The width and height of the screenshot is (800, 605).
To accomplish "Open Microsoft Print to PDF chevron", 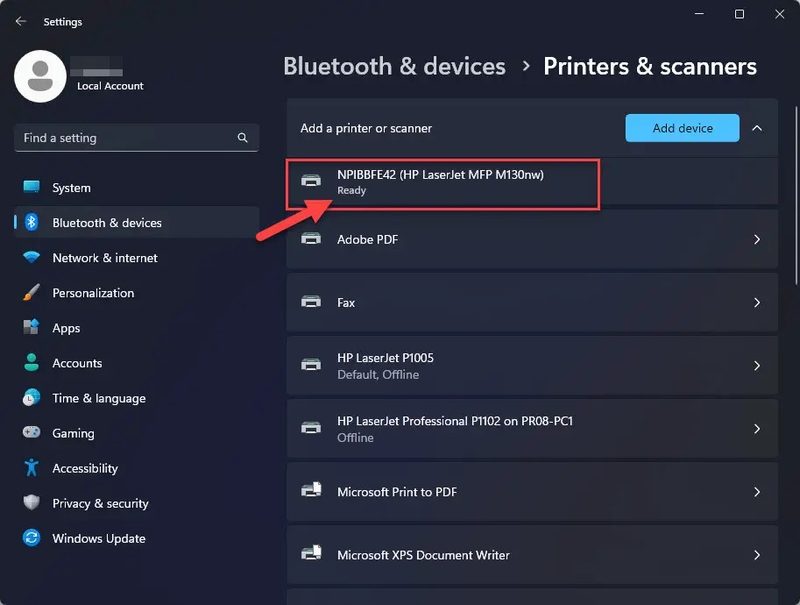I will pos(757,492).
